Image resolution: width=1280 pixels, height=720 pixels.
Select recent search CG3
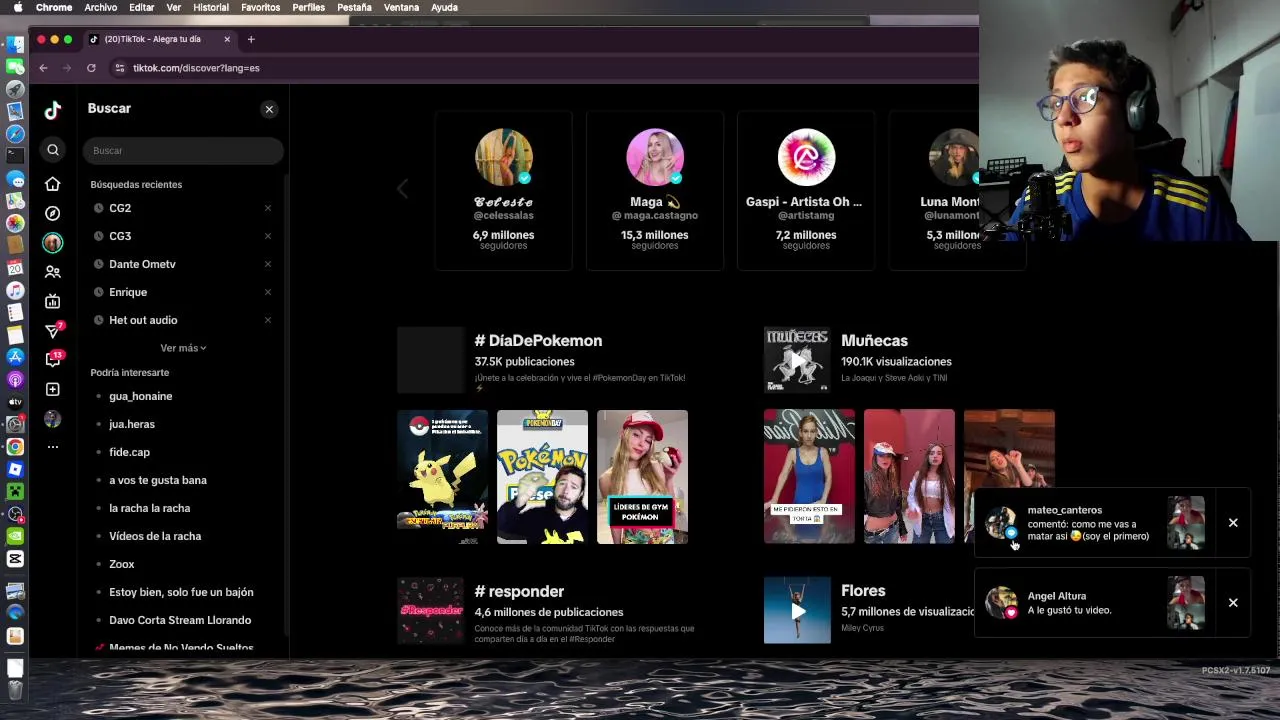pos(120,236)
